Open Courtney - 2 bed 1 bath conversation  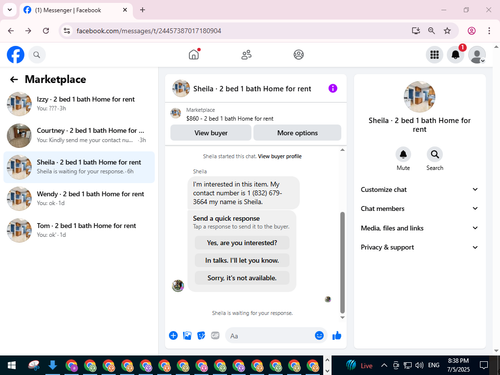point(79,135)
